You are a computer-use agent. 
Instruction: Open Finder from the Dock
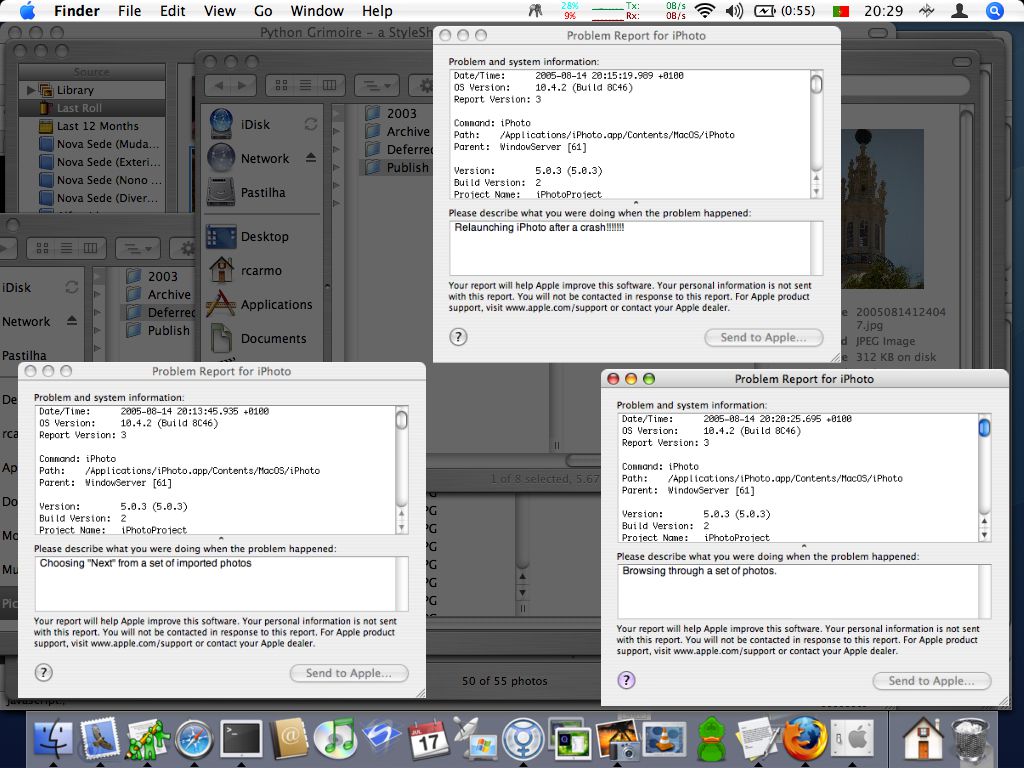pyautogui.click(x=53, y=739)
